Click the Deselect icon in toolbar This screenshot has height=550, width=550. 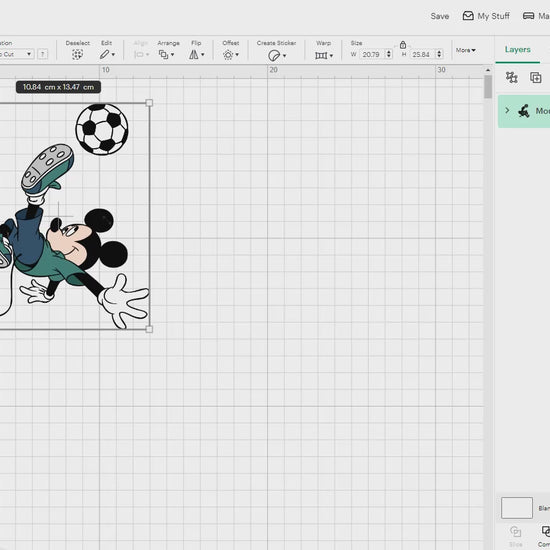(77, 54)
